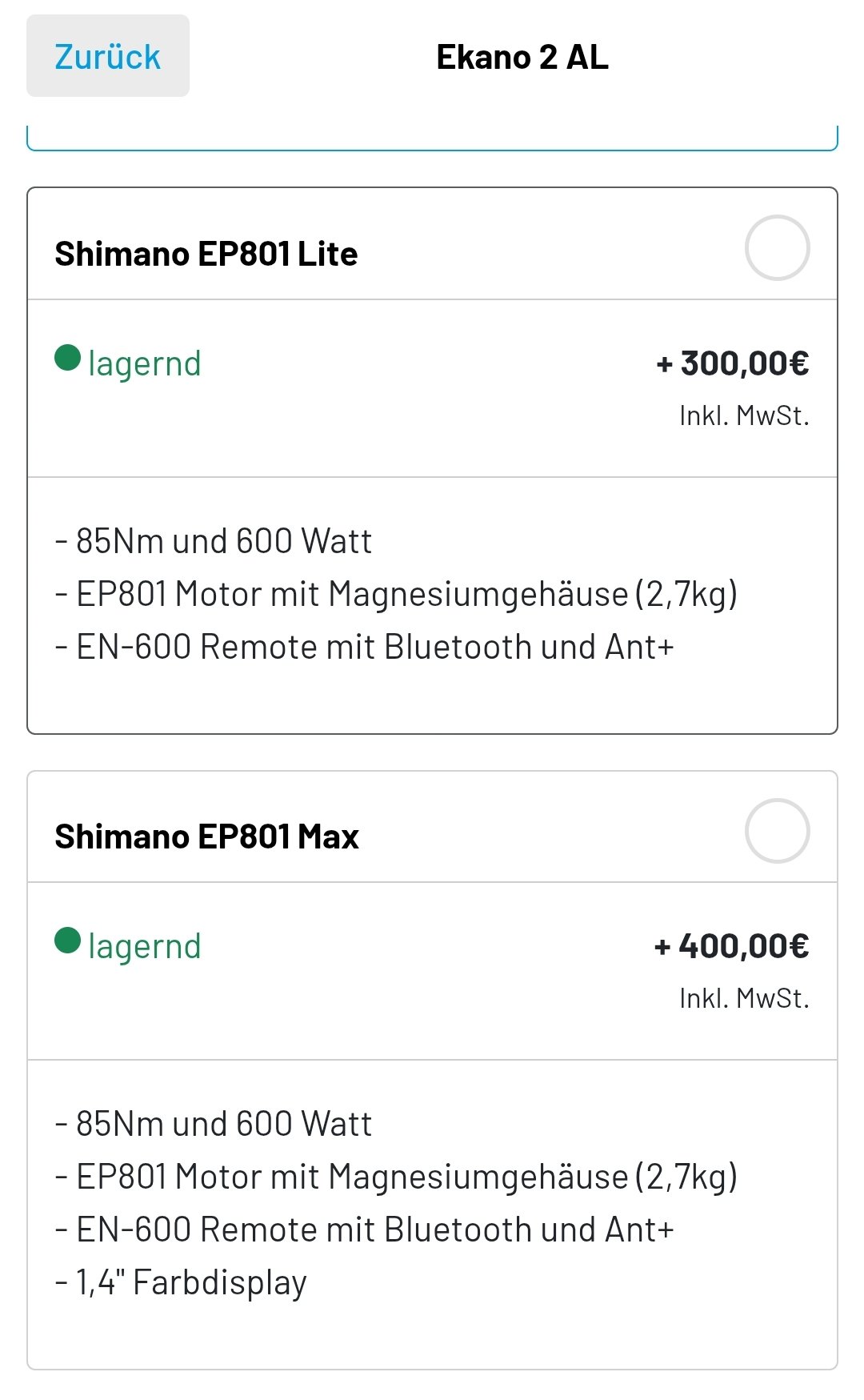Click the + 300,00€ price
This screenshot has width=864, height=1400.
[x=732, y=363]
